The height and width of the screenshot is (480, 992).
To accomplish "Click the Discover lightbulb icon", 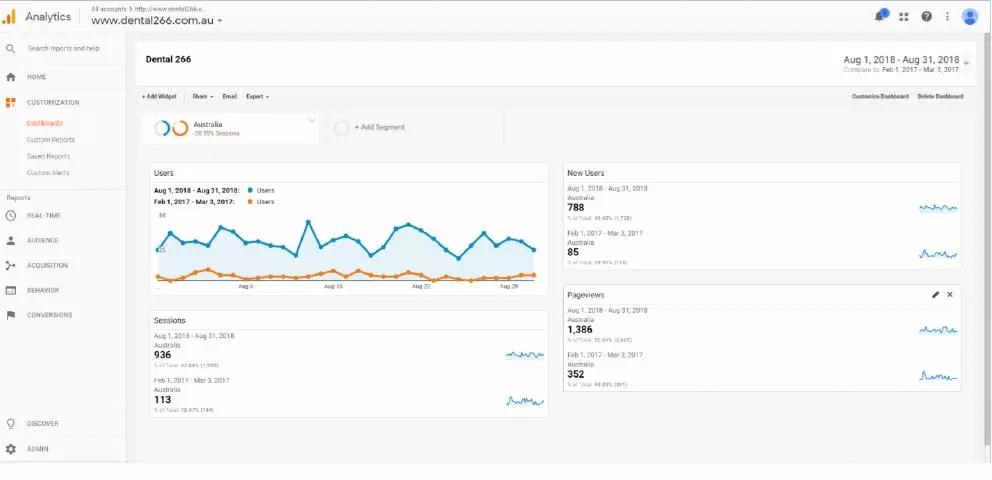I will tap(10, 424).
